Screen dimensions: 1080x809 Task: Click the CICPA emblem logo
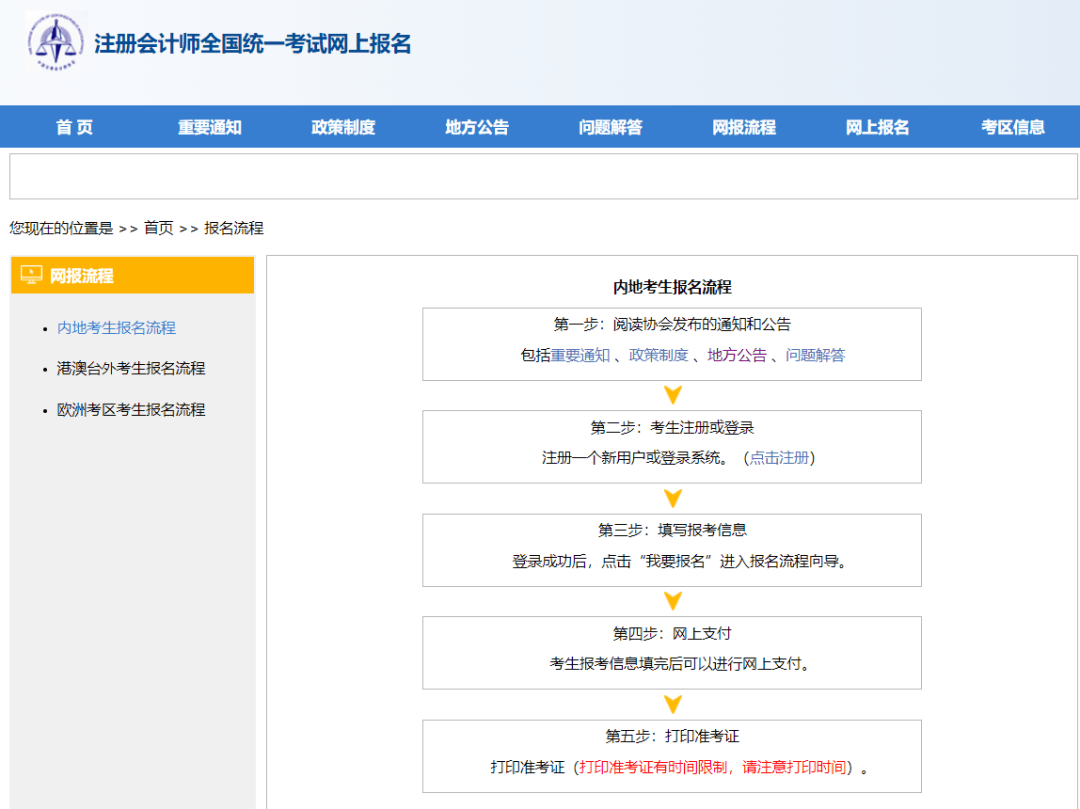[x=56, y=41]
